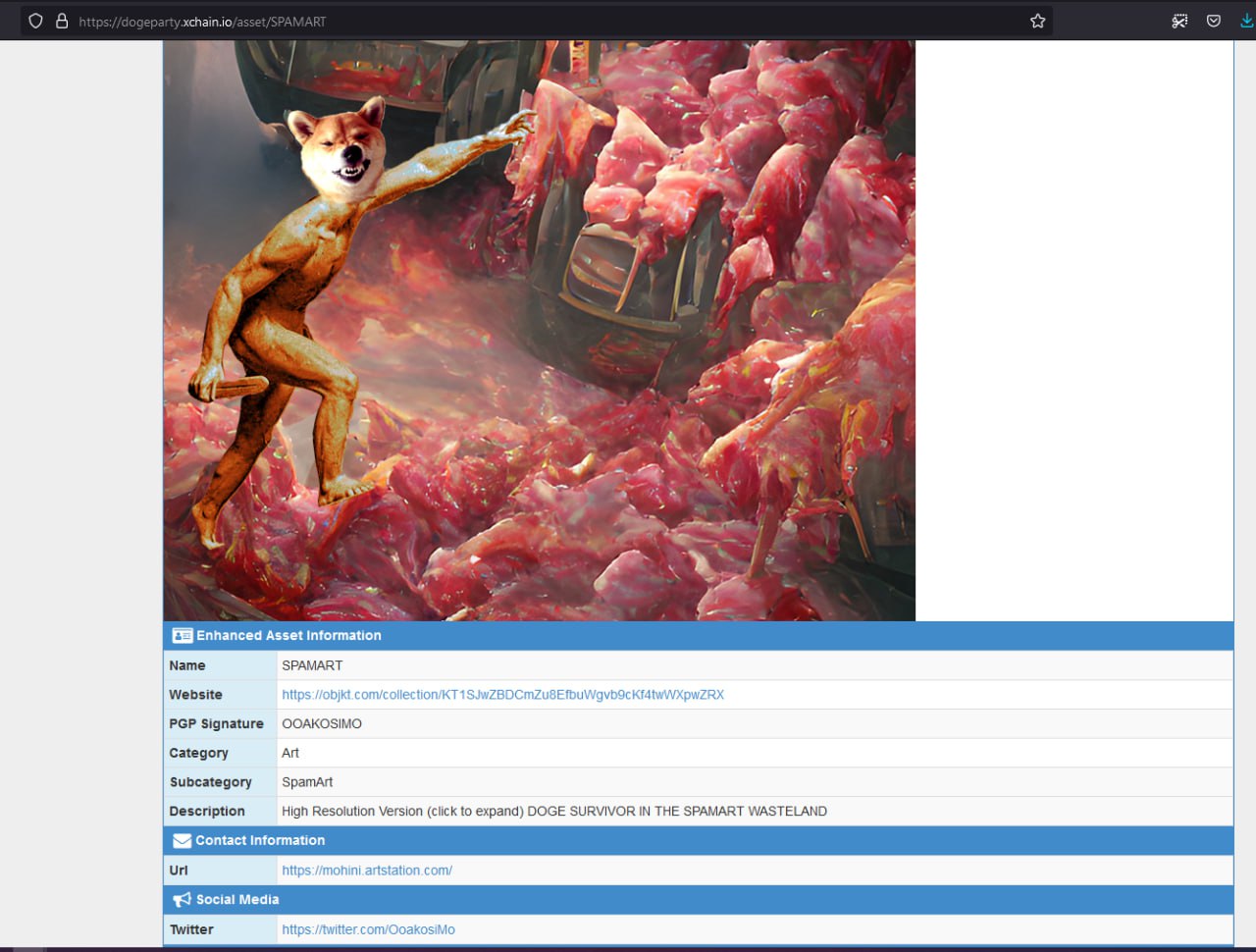Image resolution: width=1256 pixels, height=952 pixels.
Task: Click the screenshot tool icon in toolbar
Action: click(x=1179, y=21)
